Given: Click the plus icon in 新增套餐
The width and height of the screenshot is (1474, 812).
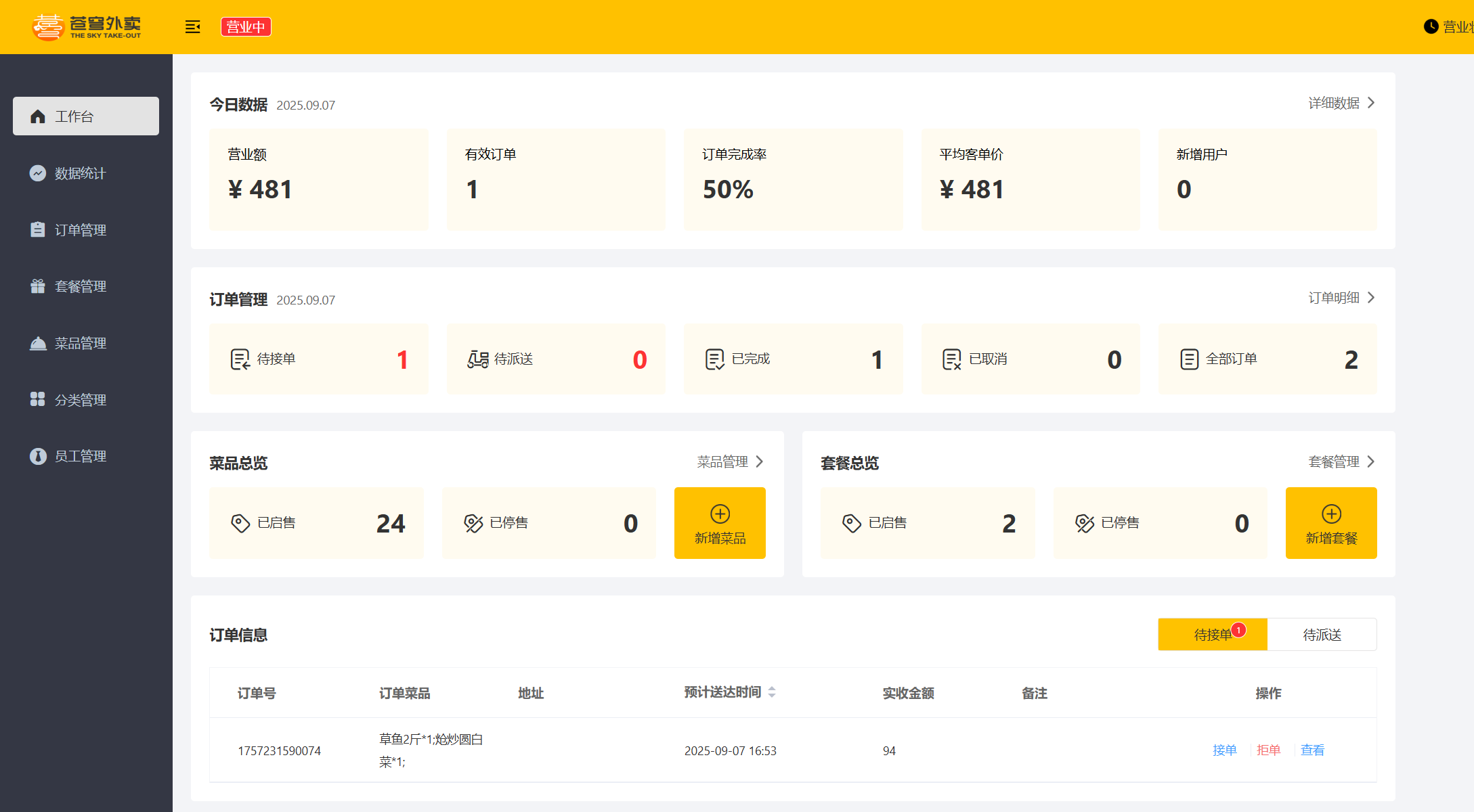Looking at the screenshot, I should coord(1331,514).
